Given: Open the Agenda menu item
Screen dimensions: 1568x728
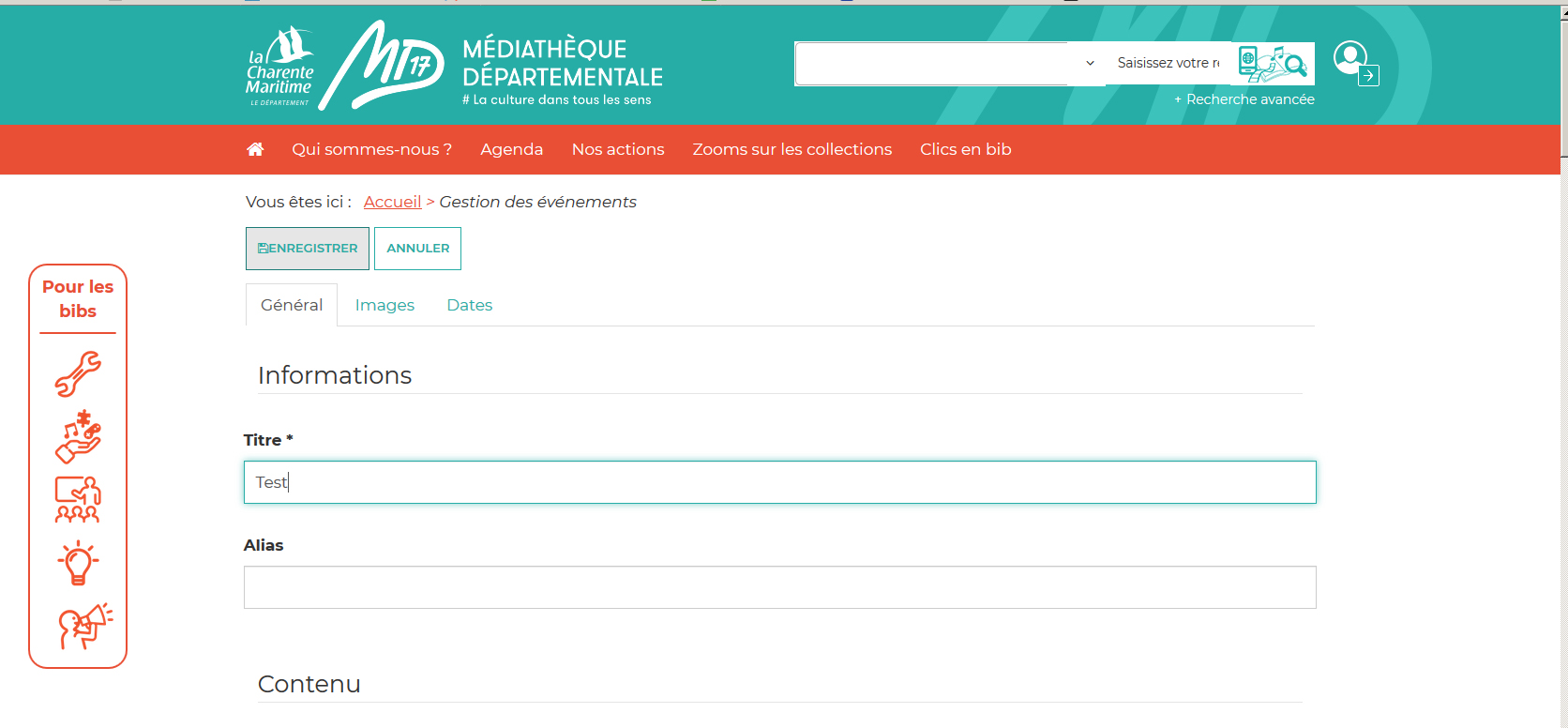Looking at the screenshot, I should 512,149.
